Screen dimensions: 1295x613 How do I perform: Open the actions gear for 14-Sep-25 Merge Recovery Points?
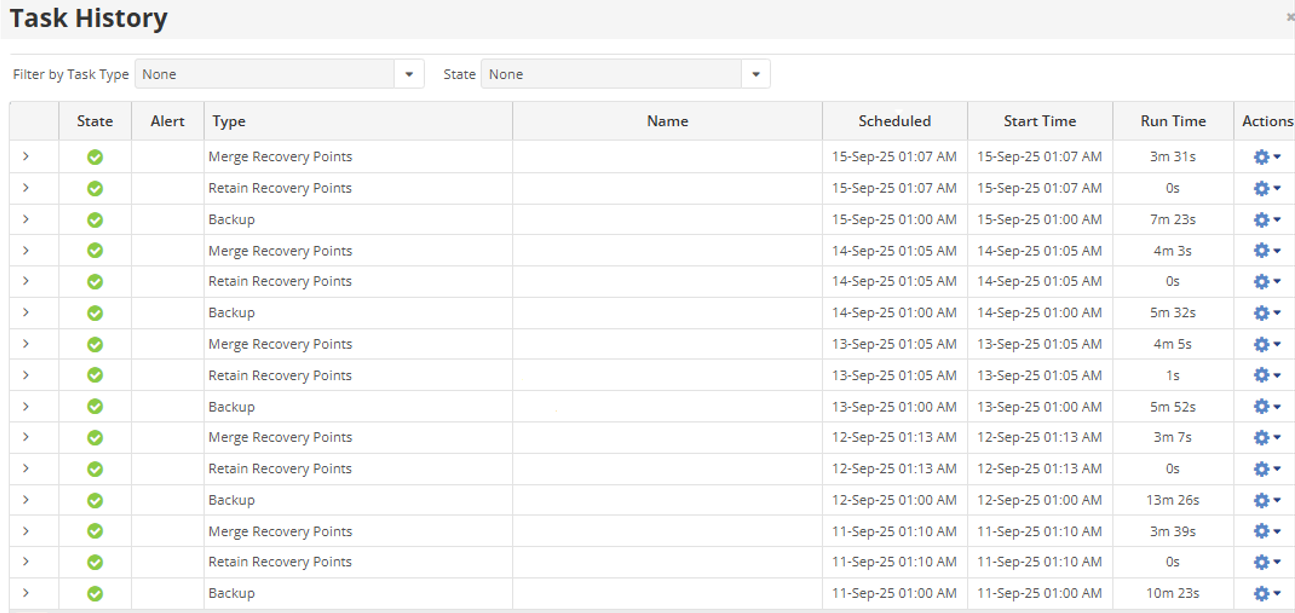(x=1267, y=250)
